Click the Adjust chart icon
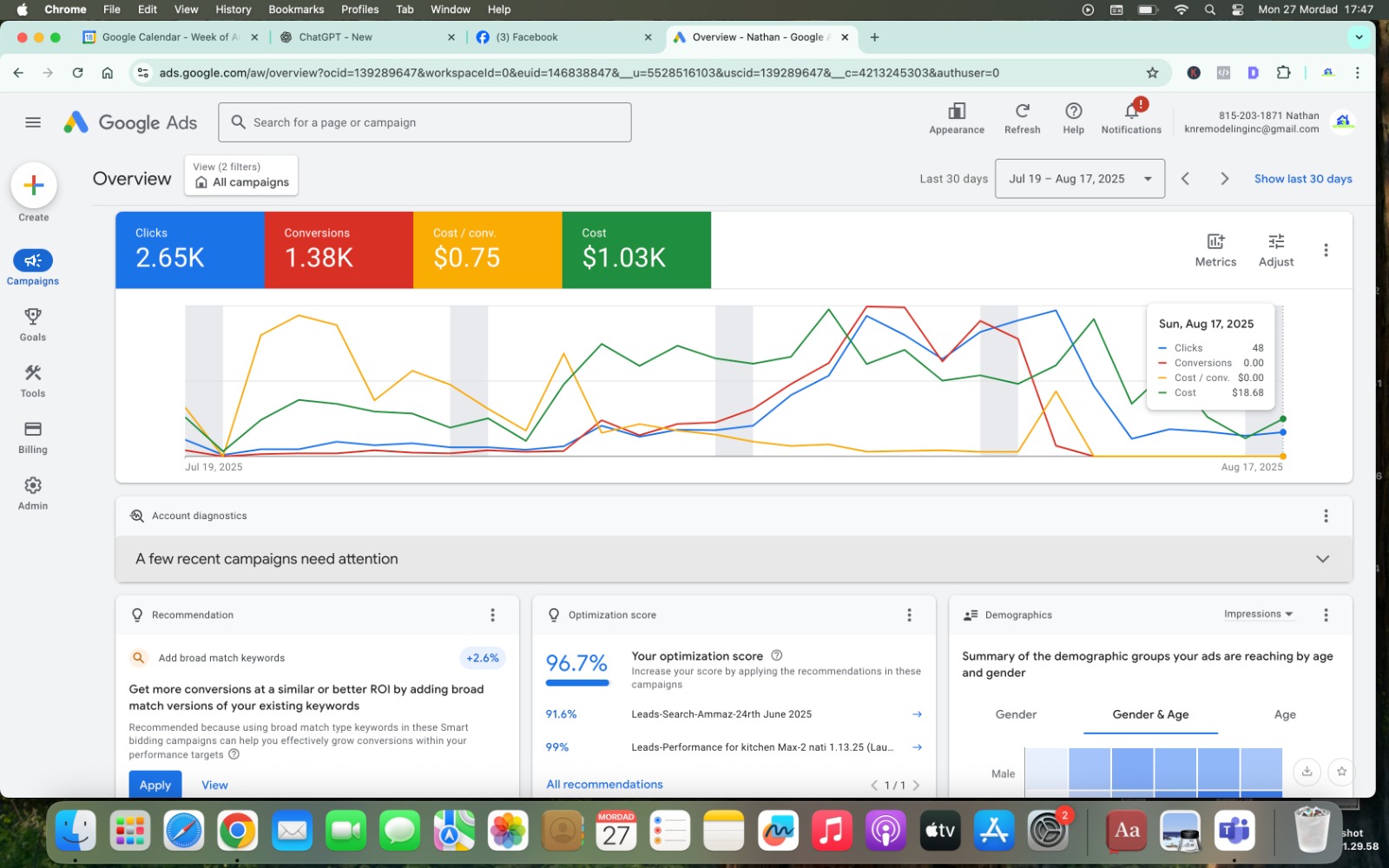 (1275, 249)
